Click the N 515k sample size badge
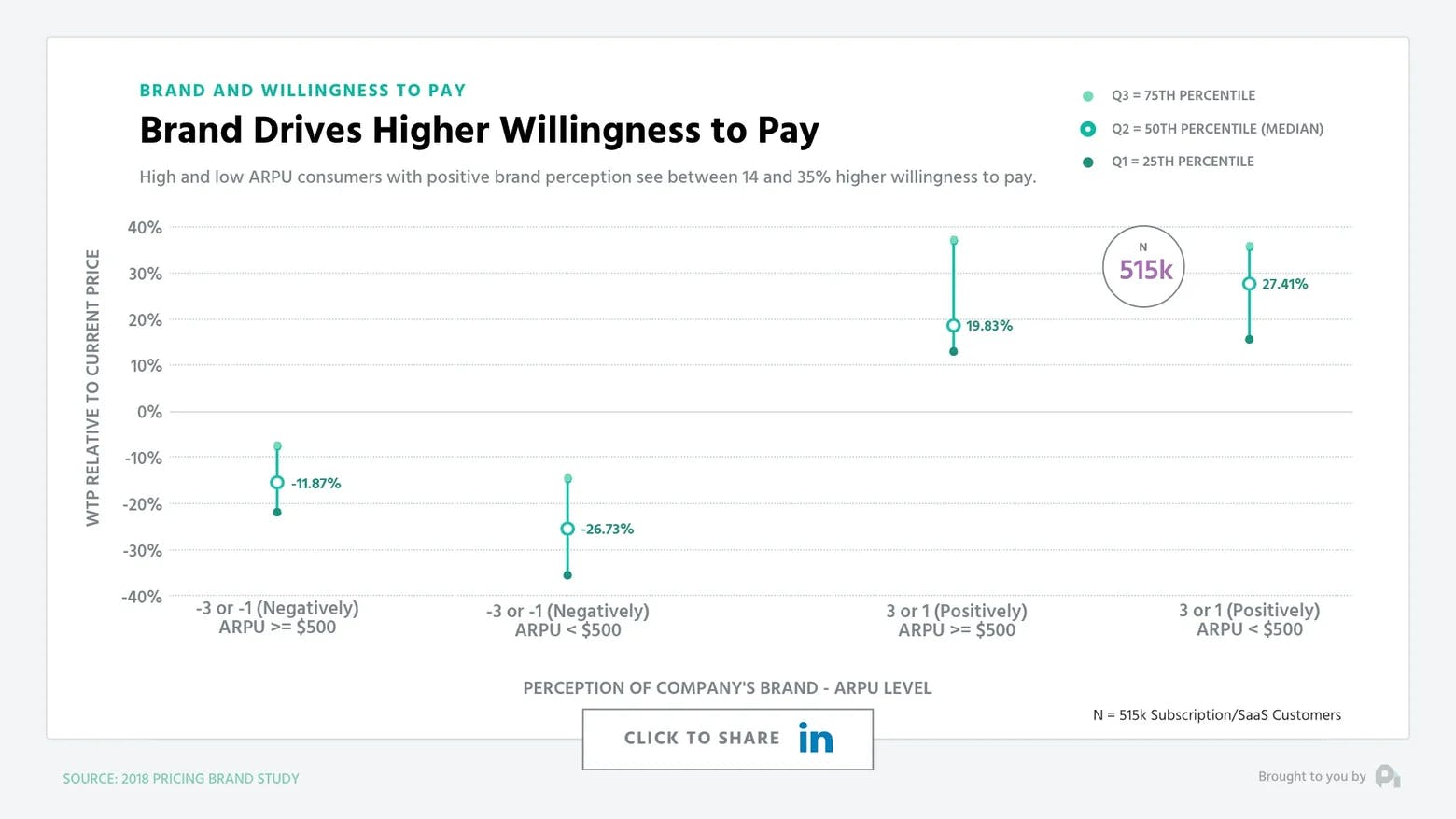Viewport: 1456px width, 819px height. [x=1143, y=267]
